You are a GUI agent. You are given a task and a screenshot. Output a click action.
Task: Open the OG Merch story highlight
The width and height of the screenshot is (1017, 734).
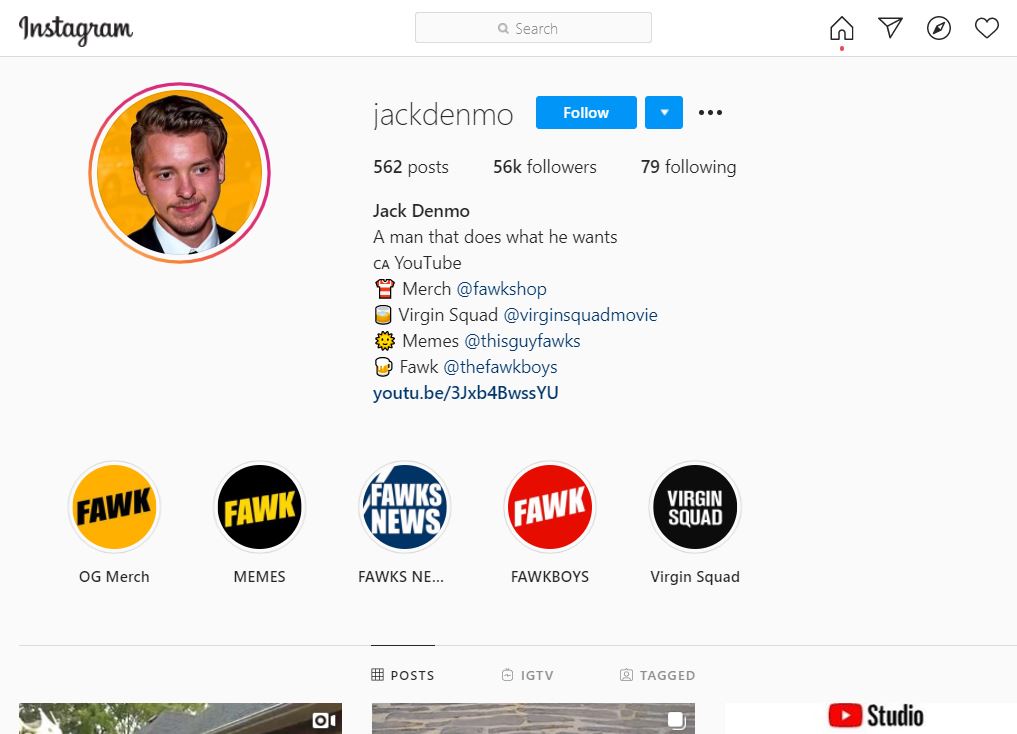click(114, 506)
